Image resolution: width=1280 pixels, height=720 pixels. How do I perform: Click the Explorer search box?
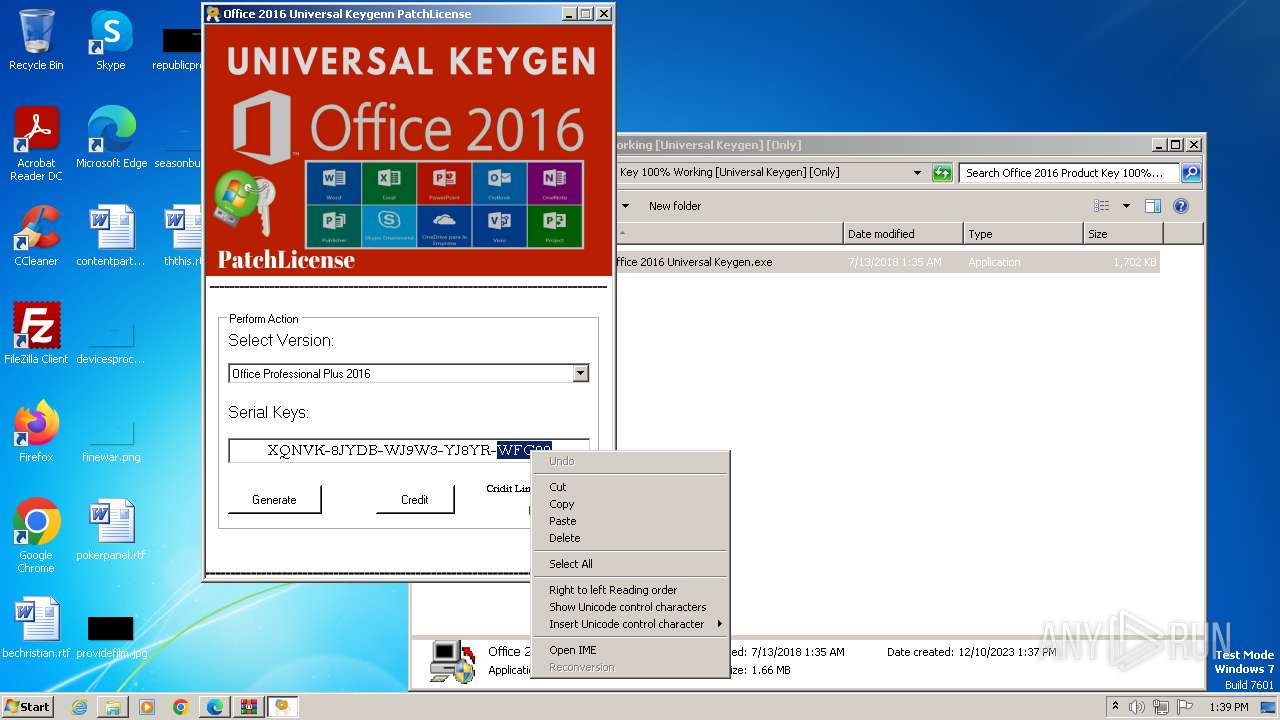point(1069,173)
